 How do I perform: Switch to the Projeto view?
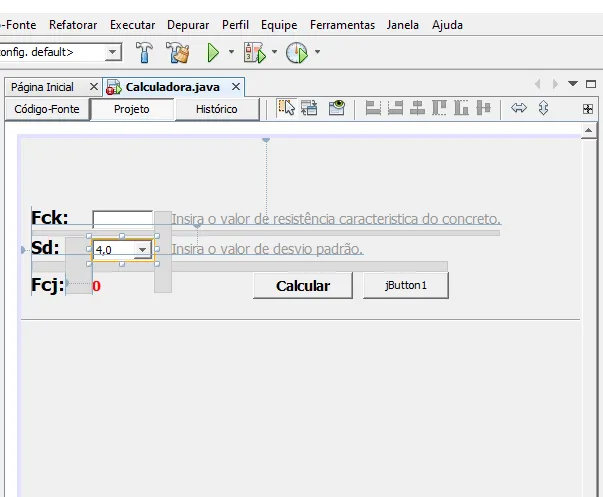[x=132, y=109]
